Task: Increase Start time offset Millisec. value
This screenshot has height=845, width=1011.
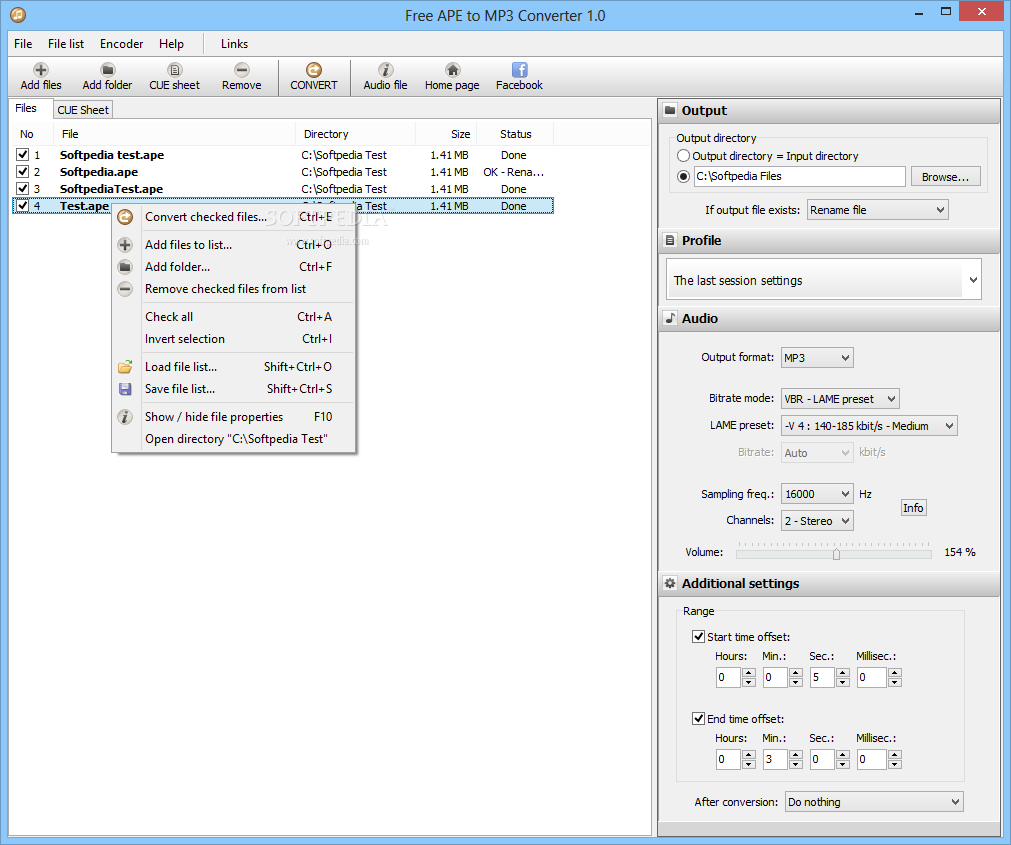Action: [894, 672]
